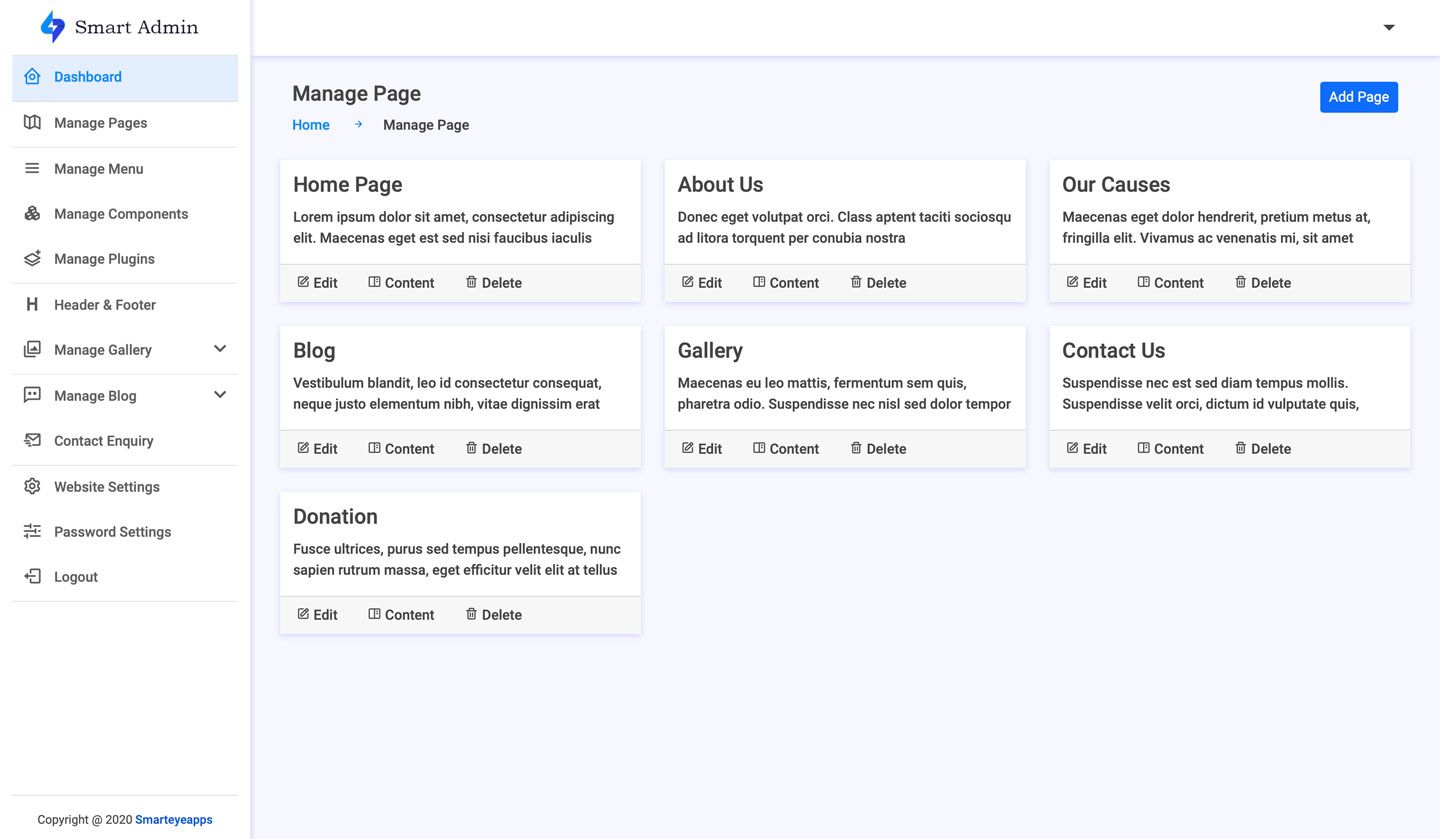1440x839 pixels.
Task: Open the top-right user dropdown arrow
Action: pos(1388,28)
